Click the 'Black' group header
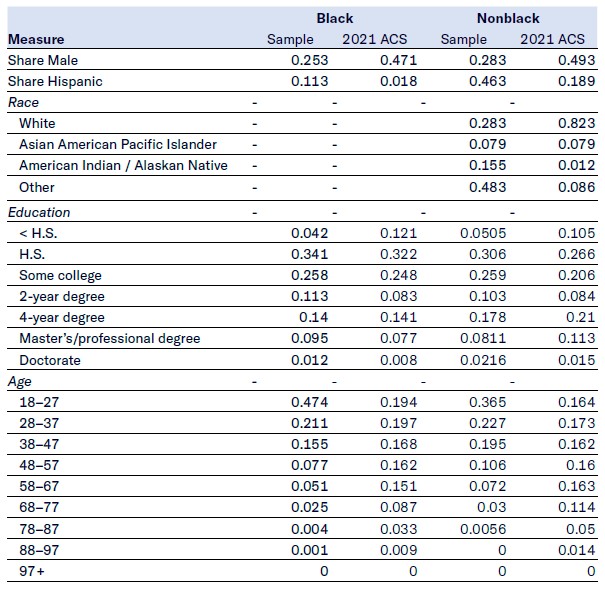The image size is (605, 589). 334,18
